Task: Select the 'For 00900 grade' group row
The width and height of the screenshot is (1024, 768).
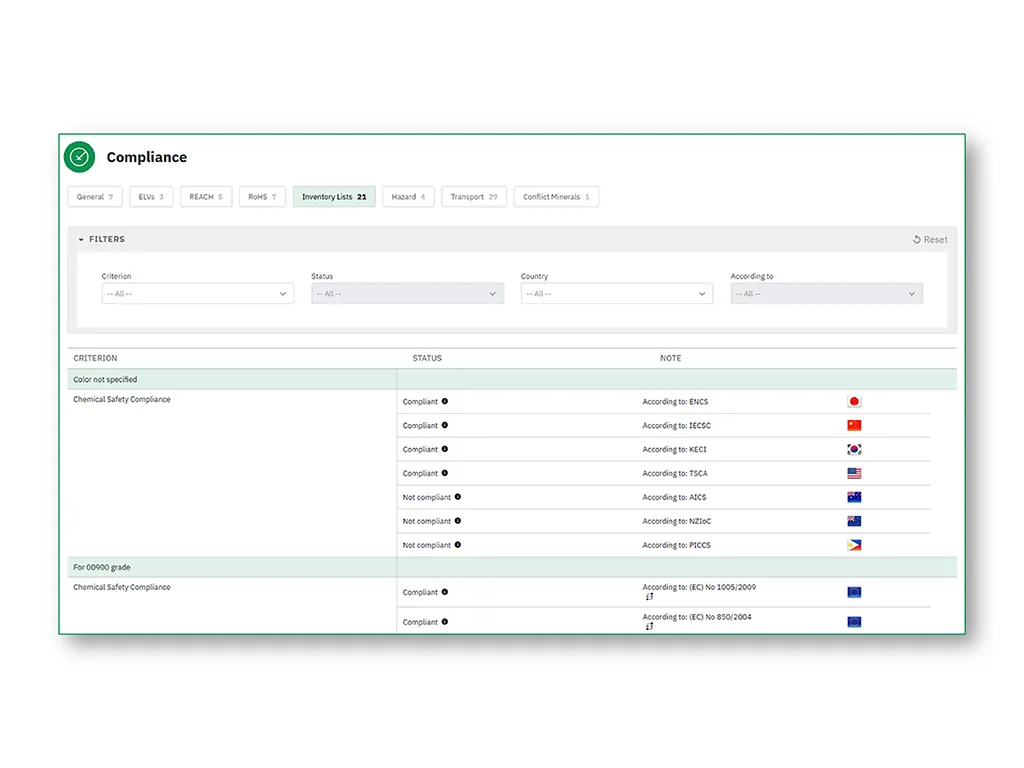Action: click(x=512, y=567)
